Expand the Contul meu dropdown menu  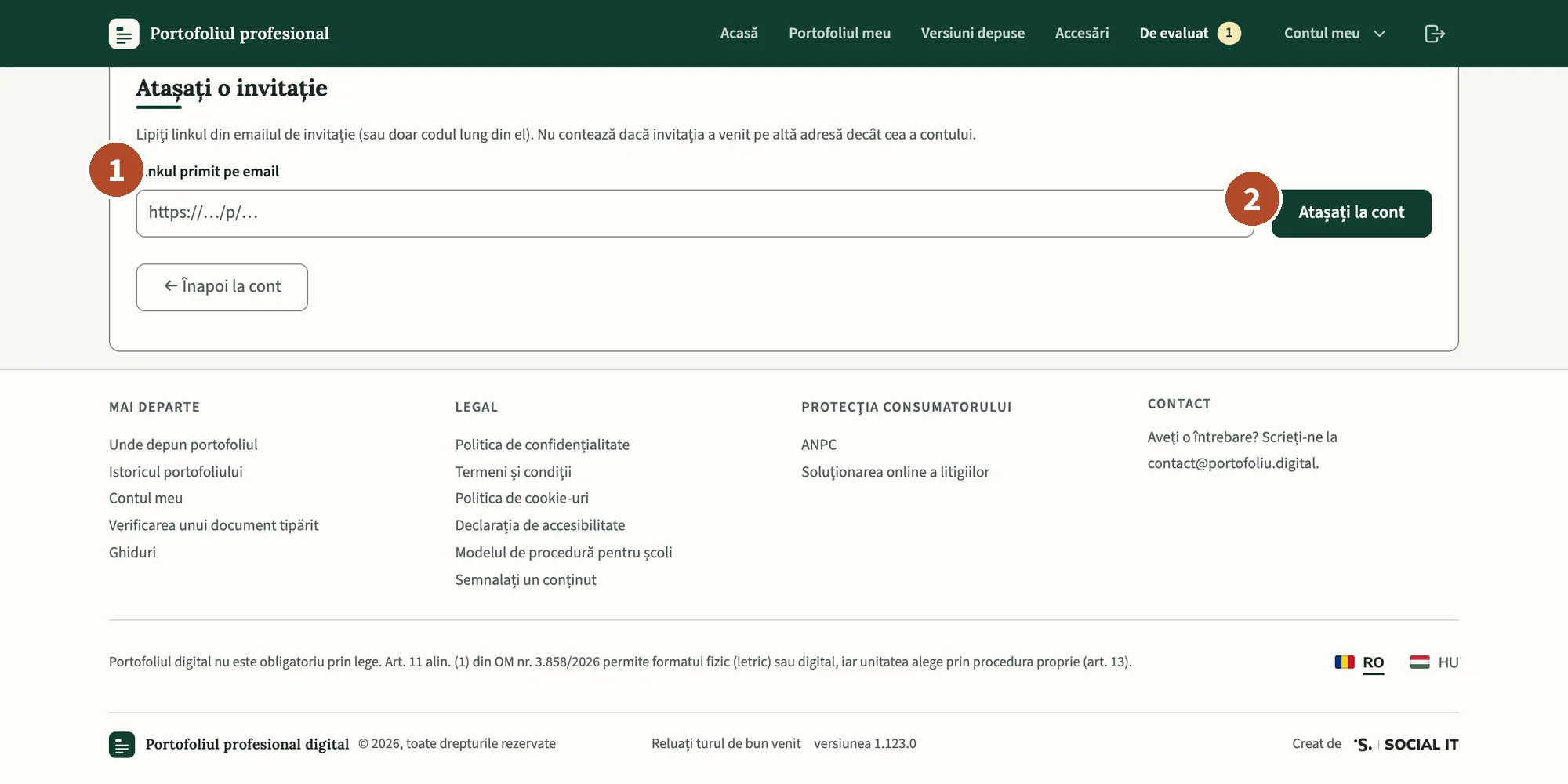[1334, 33]
